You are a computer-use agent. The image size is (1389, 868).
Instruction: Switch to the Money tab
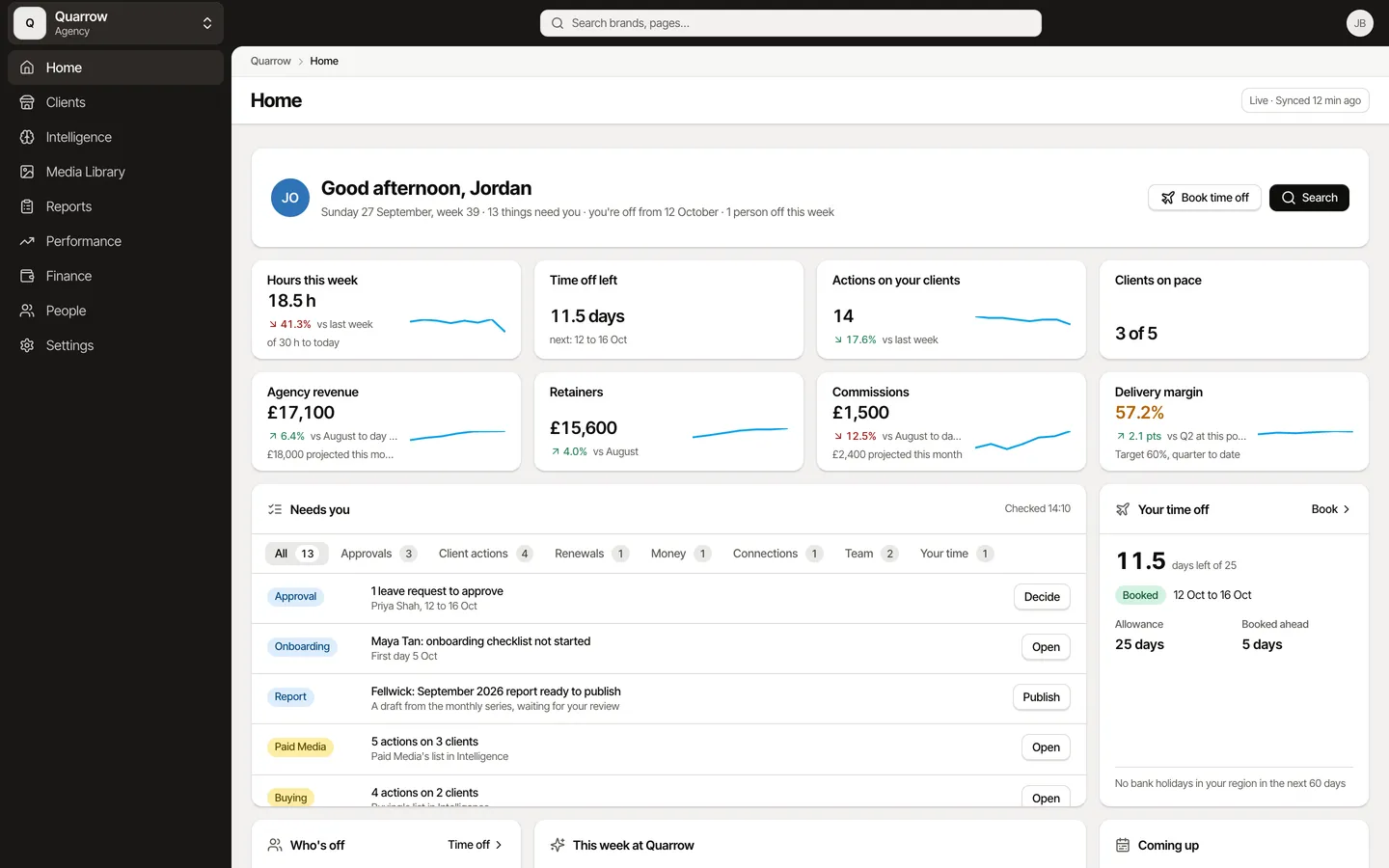680,554
